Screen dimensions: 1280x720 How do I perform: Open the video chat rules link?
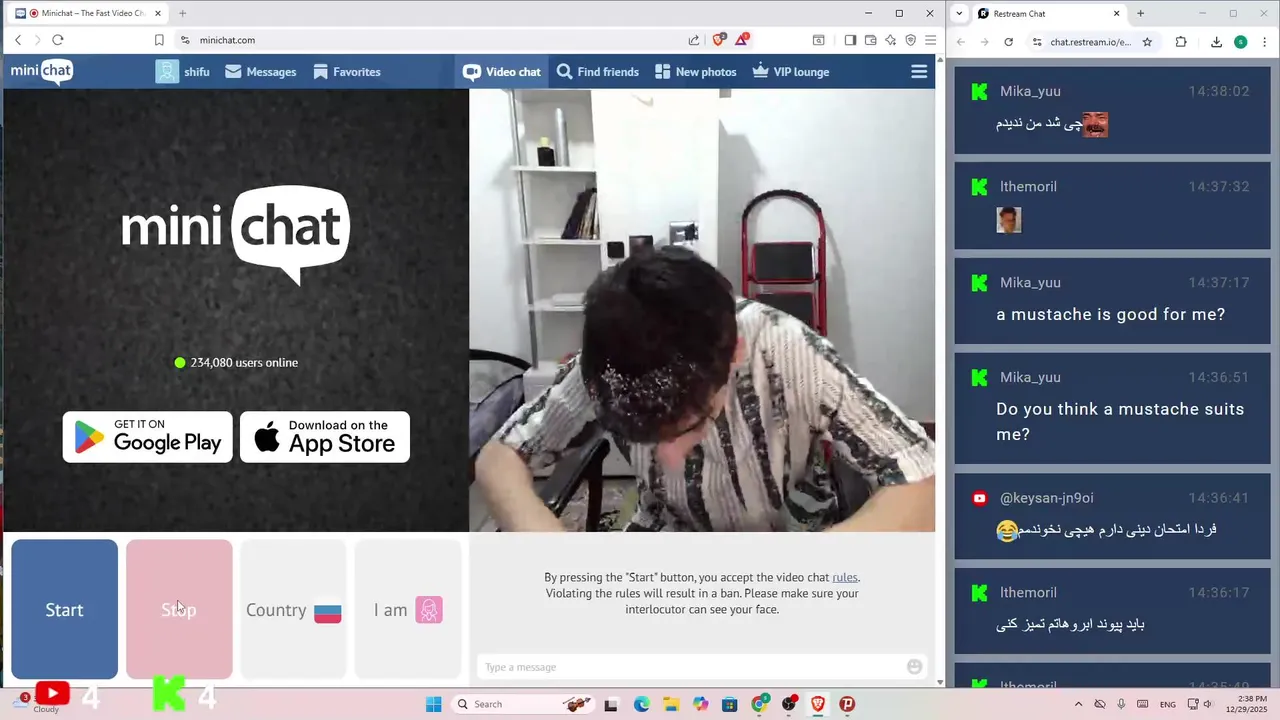(x=844, y=577)
